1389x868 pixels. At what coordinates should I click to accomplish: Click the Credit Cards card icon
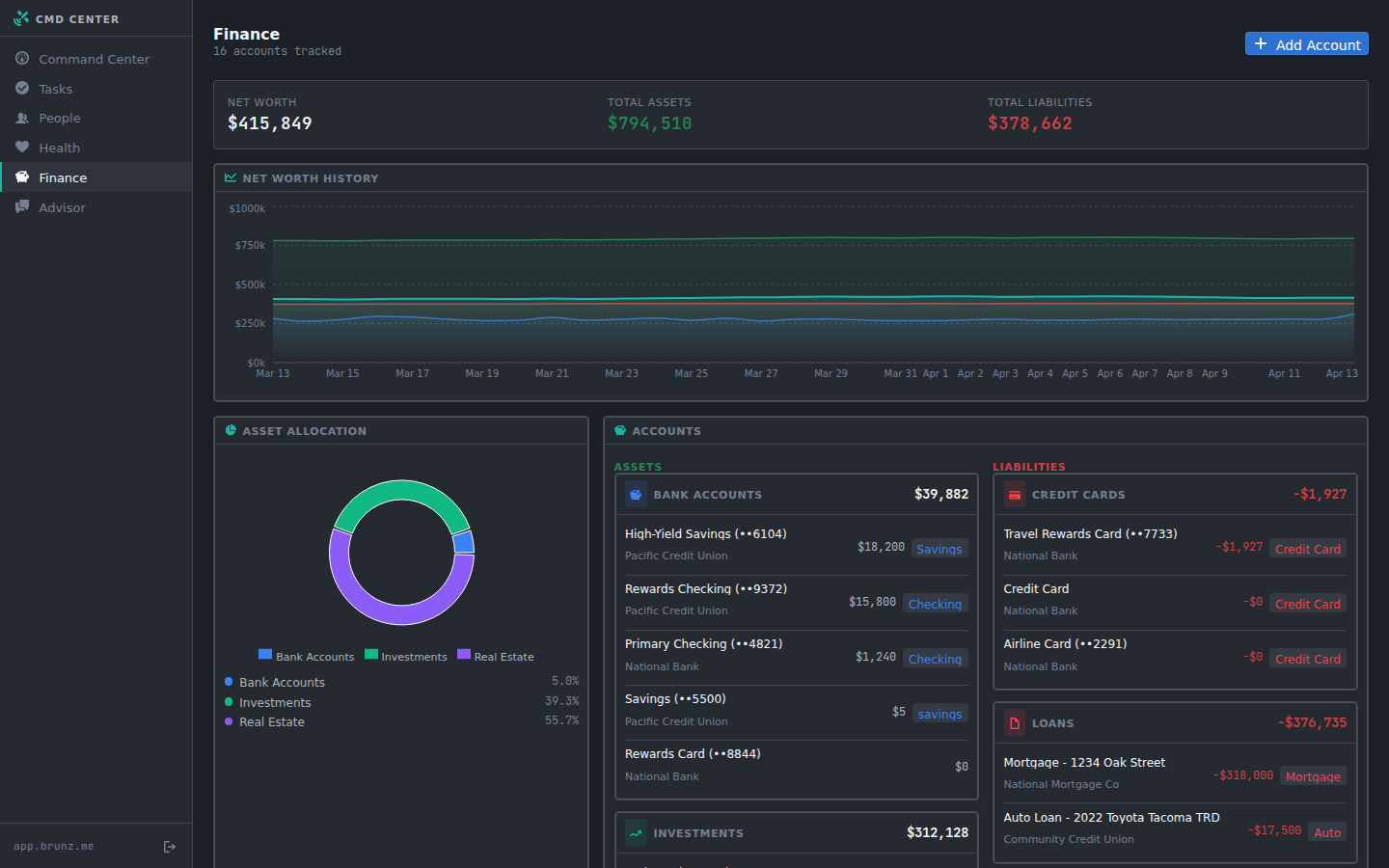pyautogui.click(x=1015, y=494)
